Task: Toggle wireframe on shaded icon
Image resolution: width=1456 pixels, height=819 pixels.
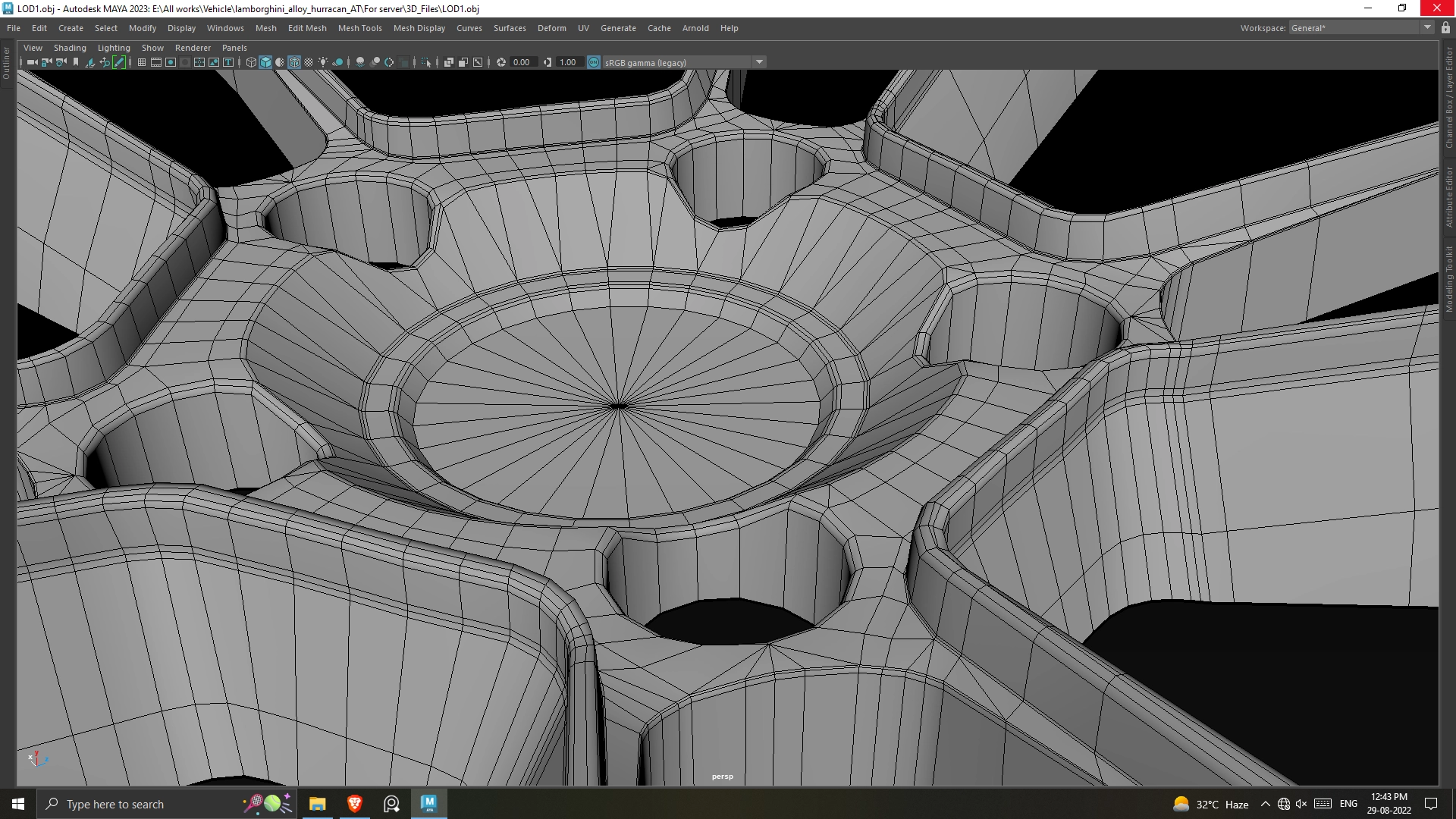Action: (x=294, y=62)
